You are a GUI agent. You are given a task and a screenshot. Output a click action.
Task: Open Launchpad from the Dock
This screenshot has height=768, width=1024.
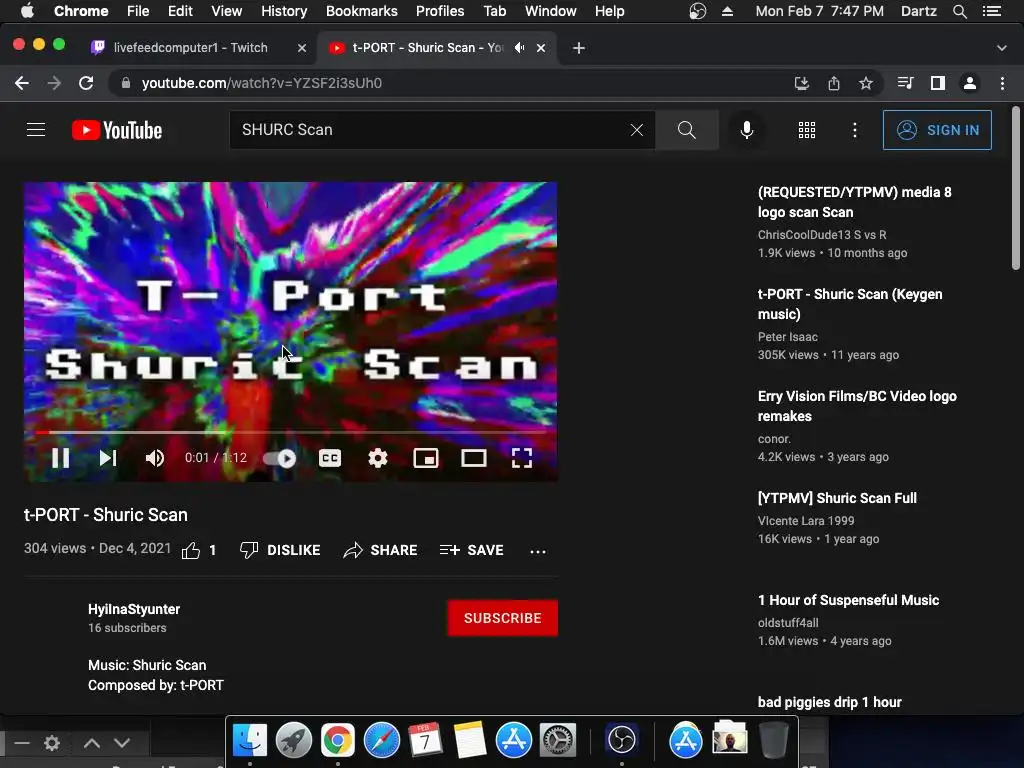click(x=294, y=740)
